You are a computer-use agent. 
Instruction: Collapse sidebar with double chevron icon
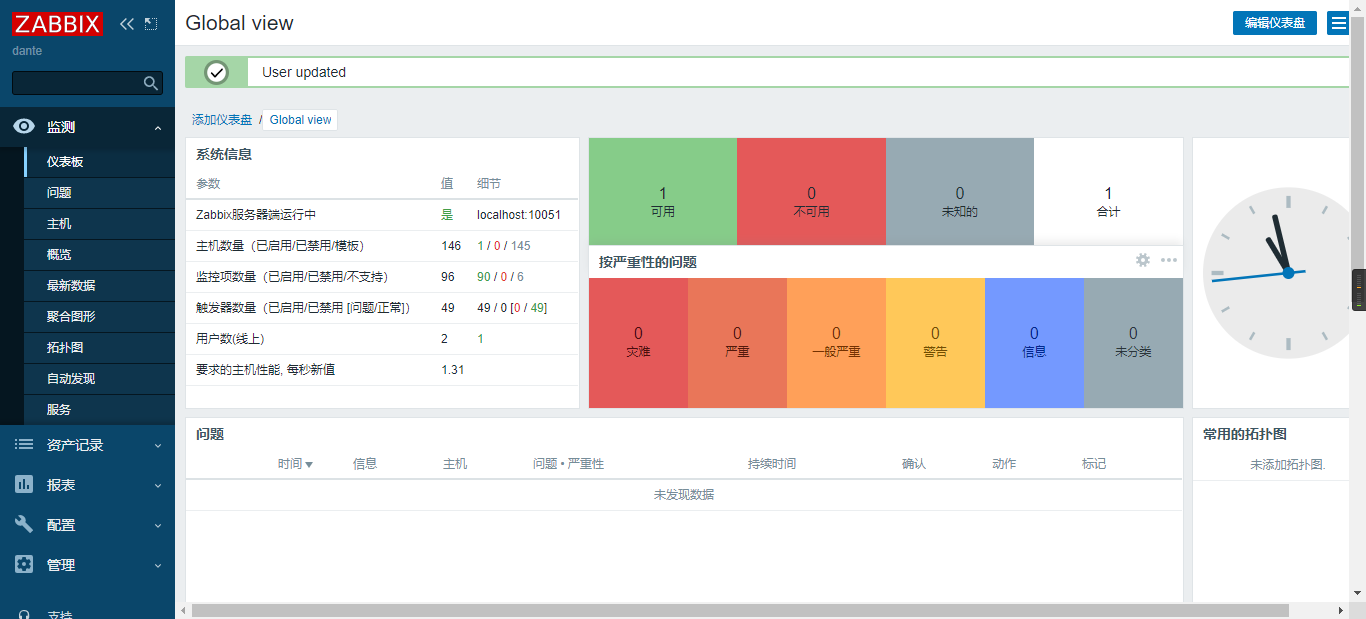pos(127,24)
